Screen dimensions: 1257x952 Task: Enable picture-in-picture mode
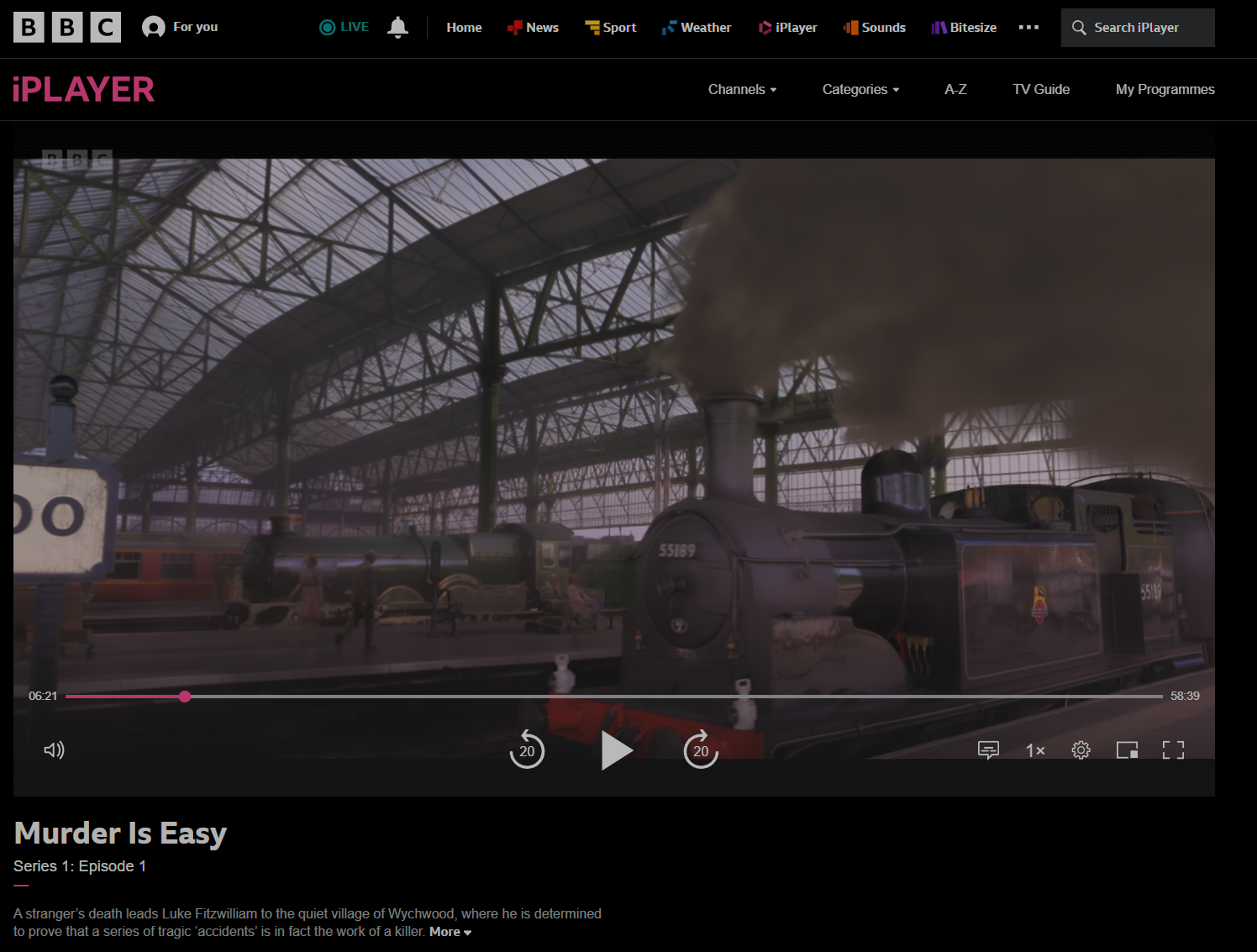(1127, 750)
